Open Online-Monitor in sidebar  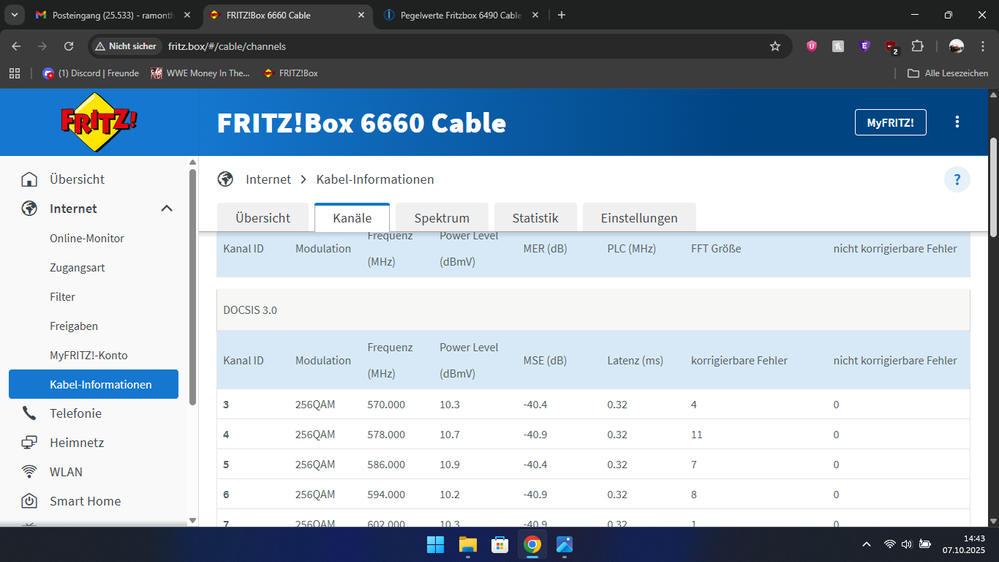(87, 238)
